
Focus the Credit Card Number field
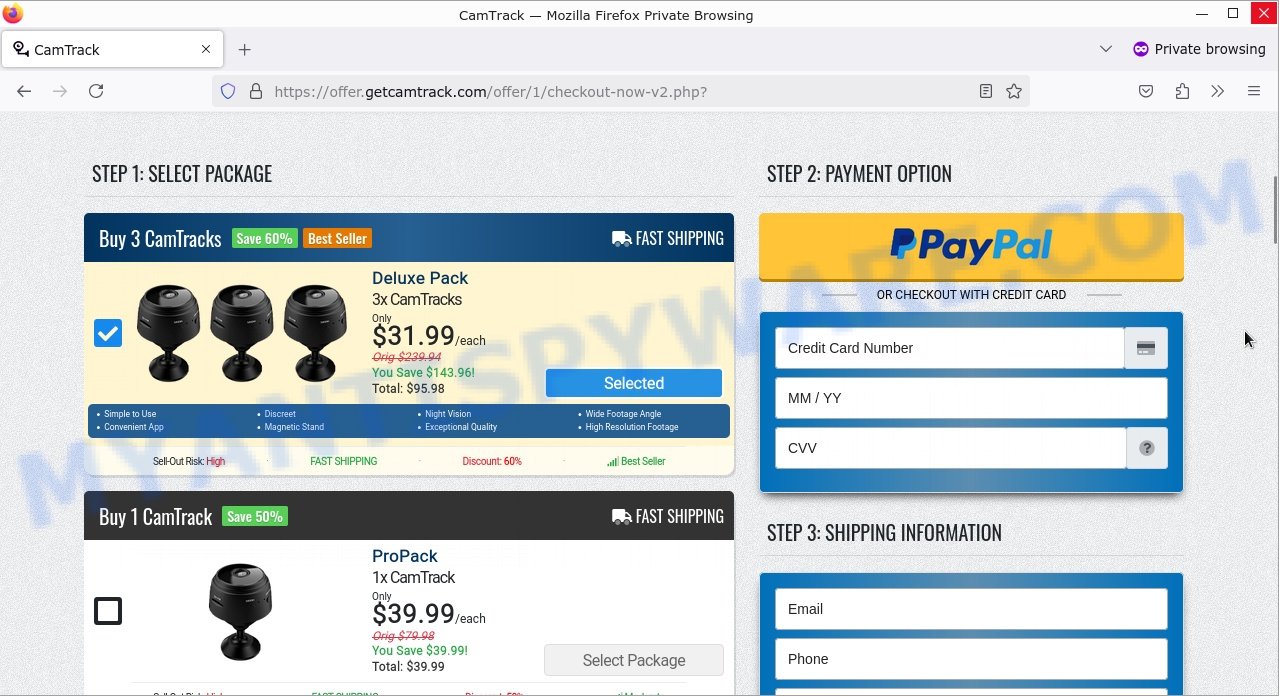[950, 348]
